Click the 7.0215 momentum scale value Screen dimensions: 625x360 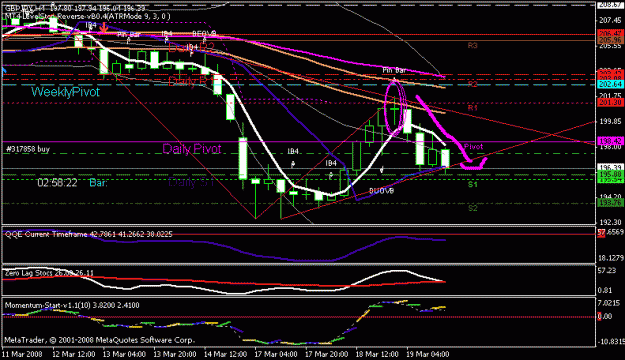coord(609,303)
